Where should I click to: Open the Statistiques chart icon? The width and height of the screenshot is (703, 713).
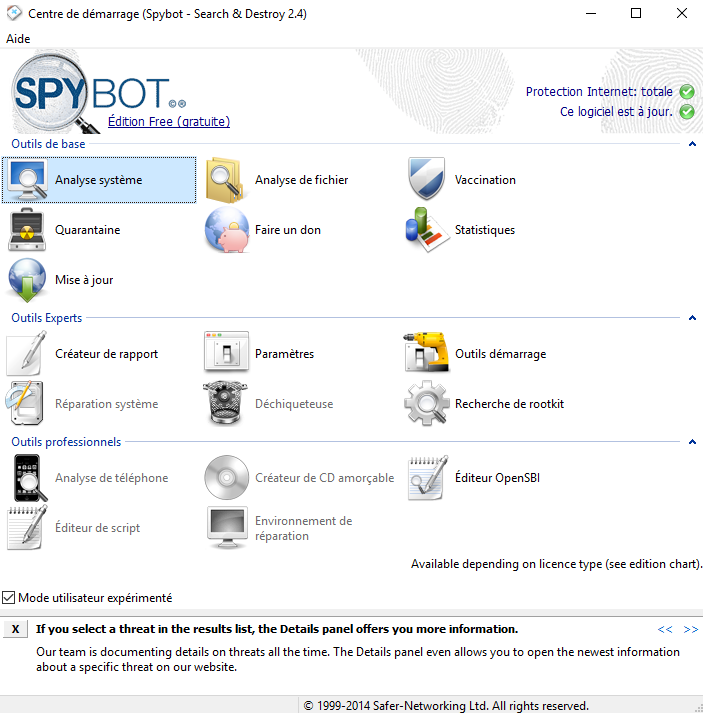click(427, 230)
